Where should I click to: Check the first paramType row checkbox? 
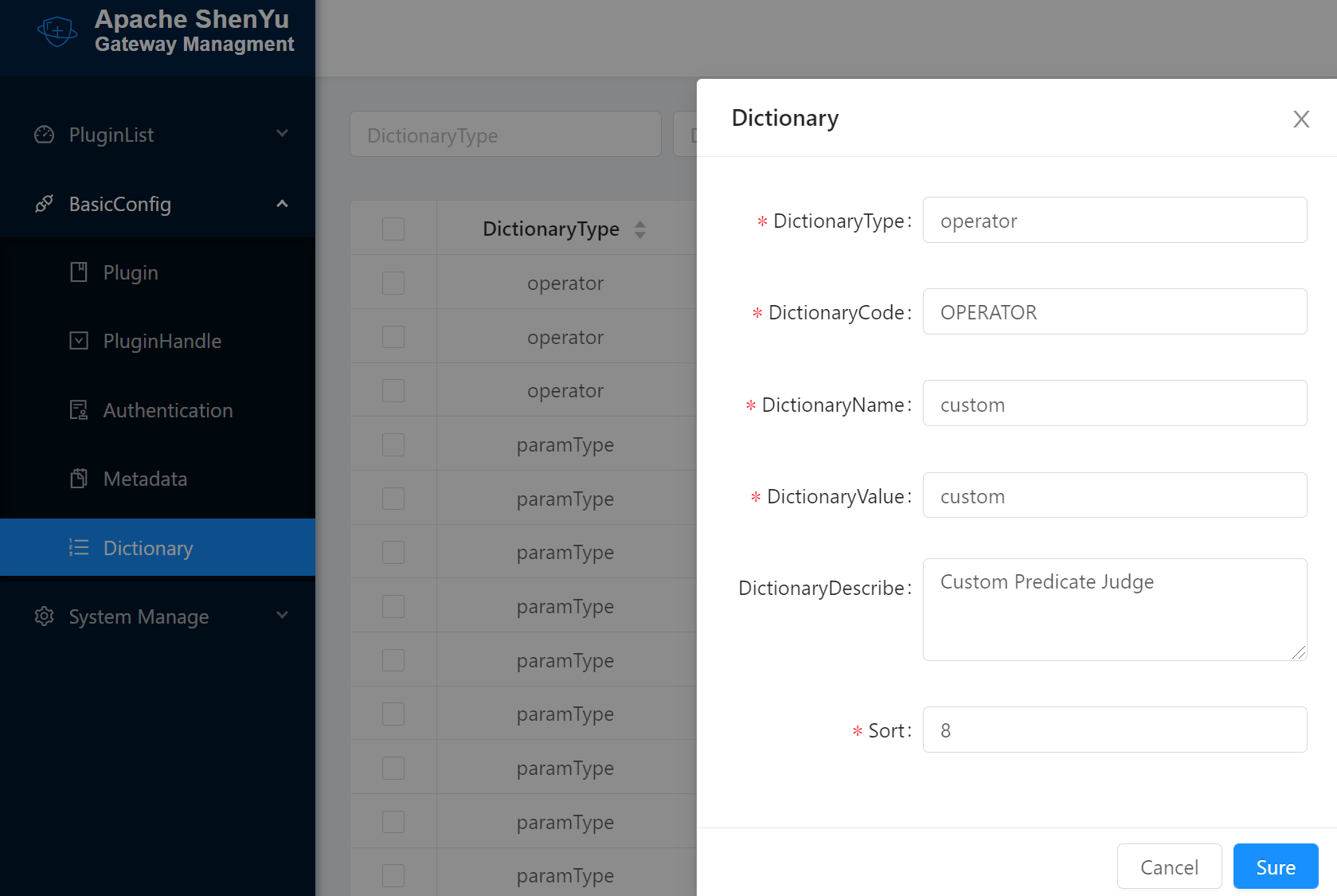pyautogui.click(x=393, y=444)
